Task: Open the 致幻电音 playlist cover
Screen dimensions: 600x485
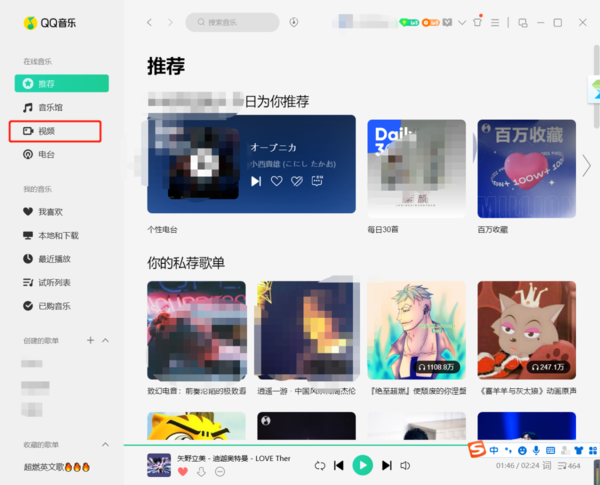Action: [196, 331]
